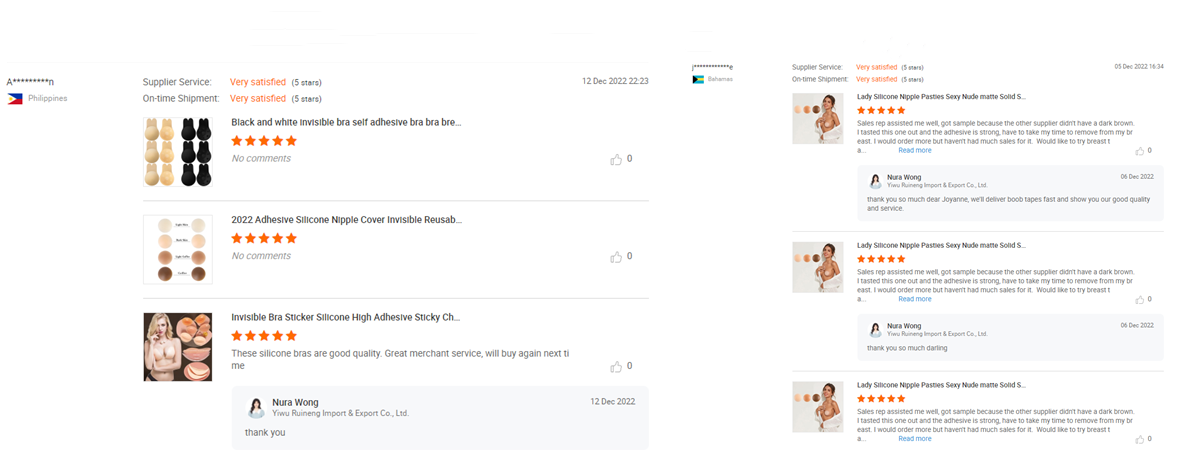Open the "Black and white invisible bra" product link
This screenshot has width=1200, height=450.
click(346, 122)
